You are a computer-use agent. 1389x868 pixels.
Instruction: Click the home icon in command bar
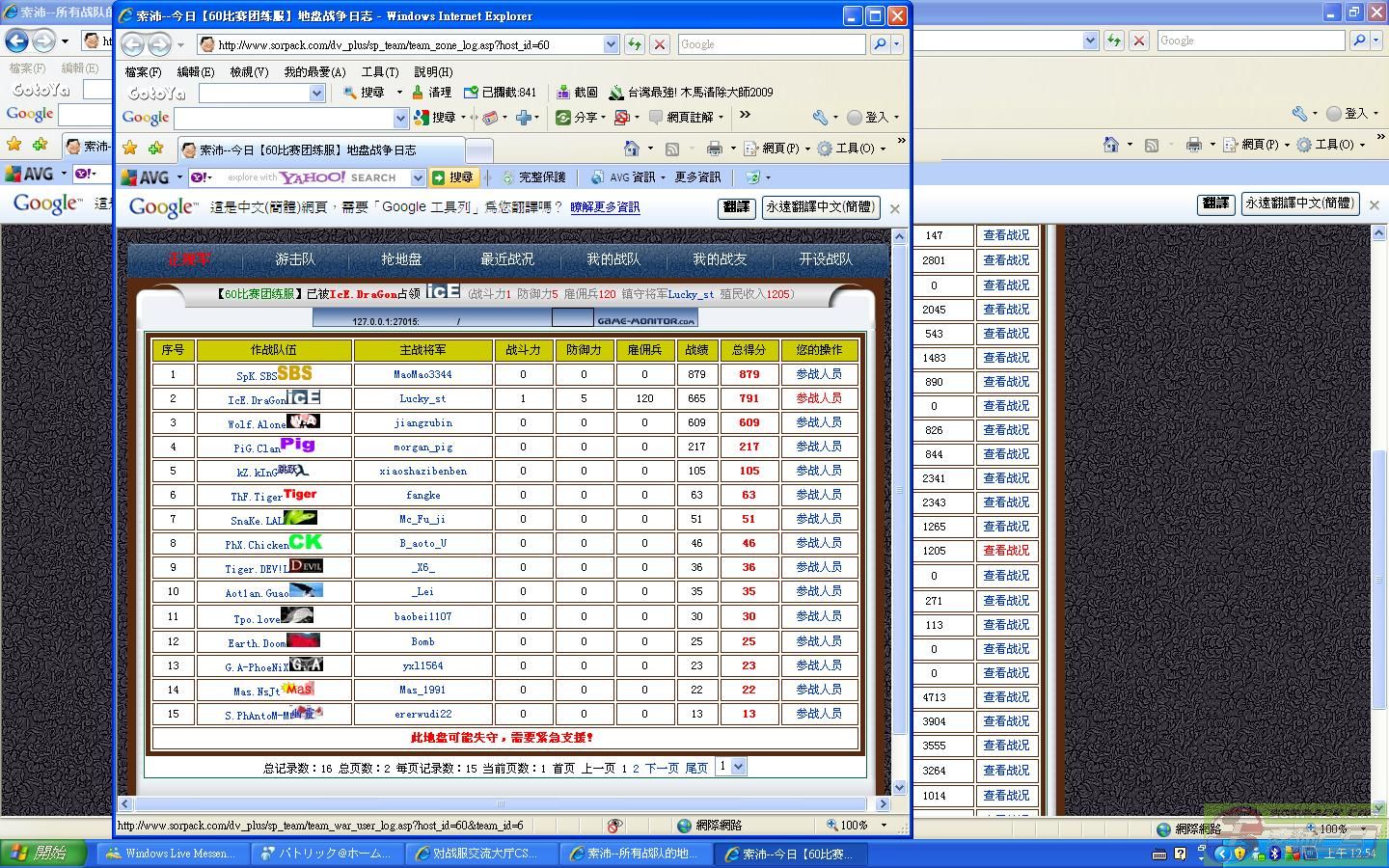[x=632, y=149]
